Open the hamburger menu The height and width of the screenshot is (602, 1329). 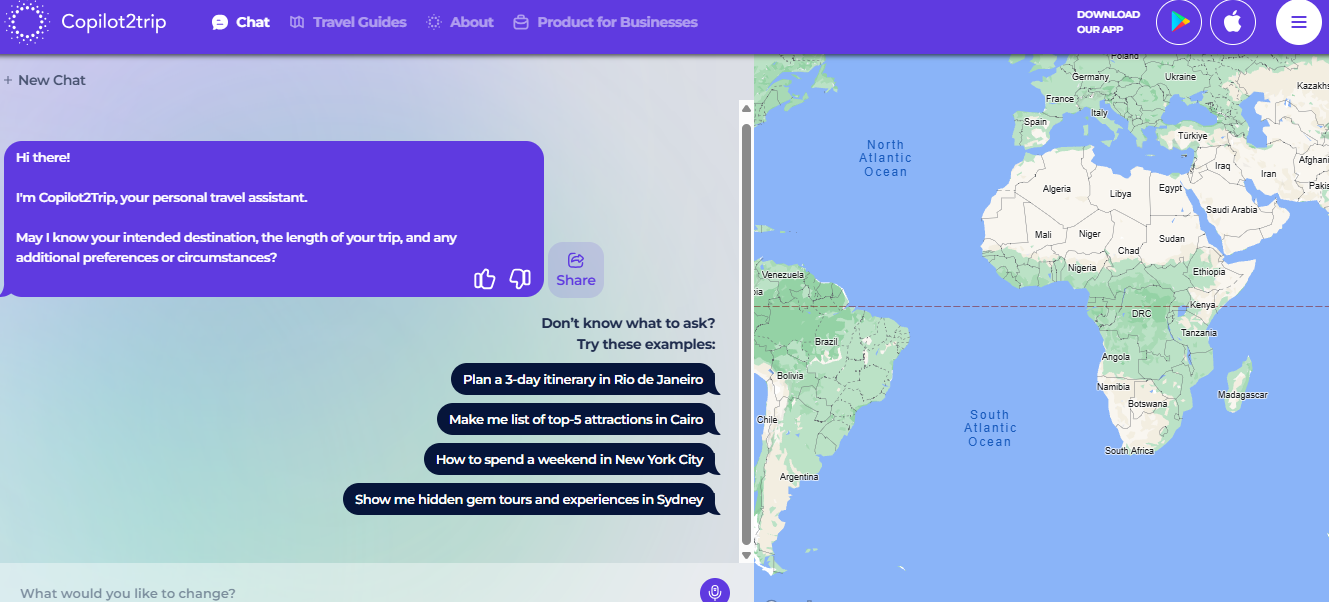(x=1299, y=22)
